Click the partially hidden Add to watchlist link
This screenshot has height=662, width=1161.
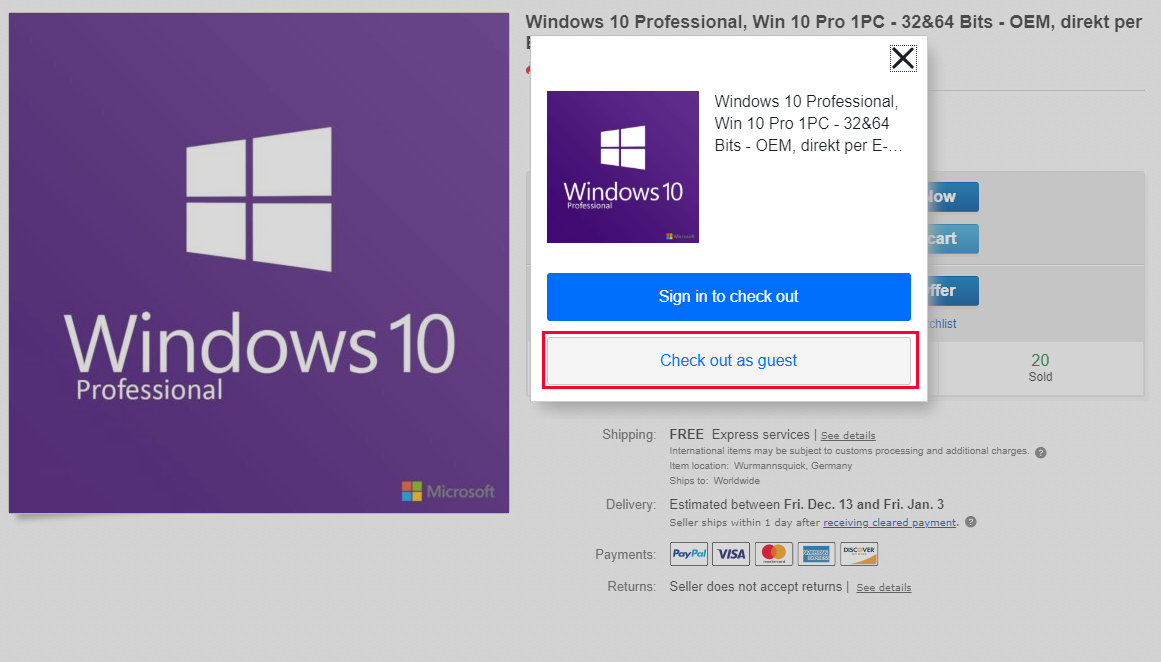point(943,324)
